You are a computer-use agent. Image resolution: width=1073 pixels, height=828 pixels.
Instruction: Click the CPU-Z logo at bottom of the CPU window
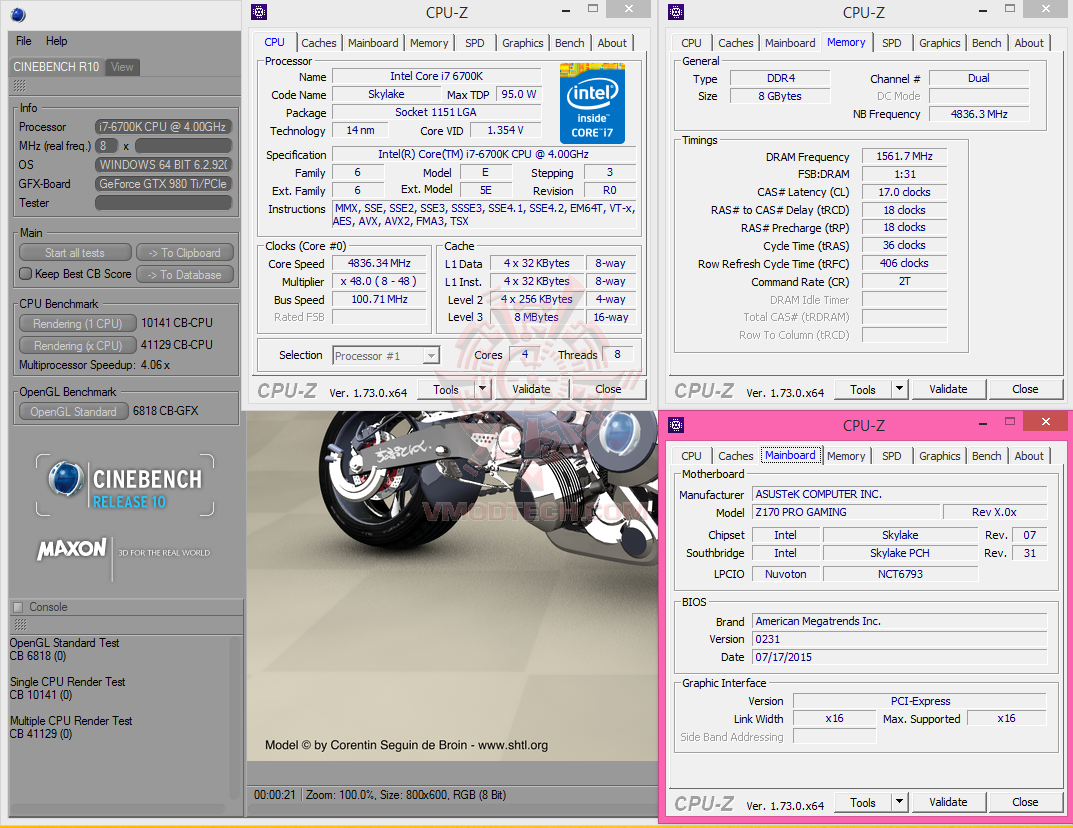tap(287, 389)
